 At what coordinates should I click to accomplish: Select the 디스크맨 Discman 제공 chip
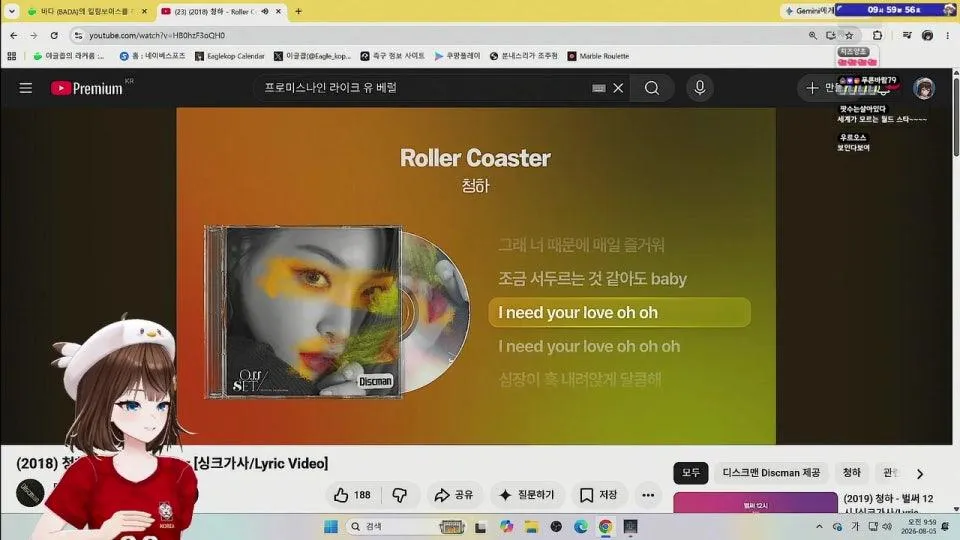[771, 473]
